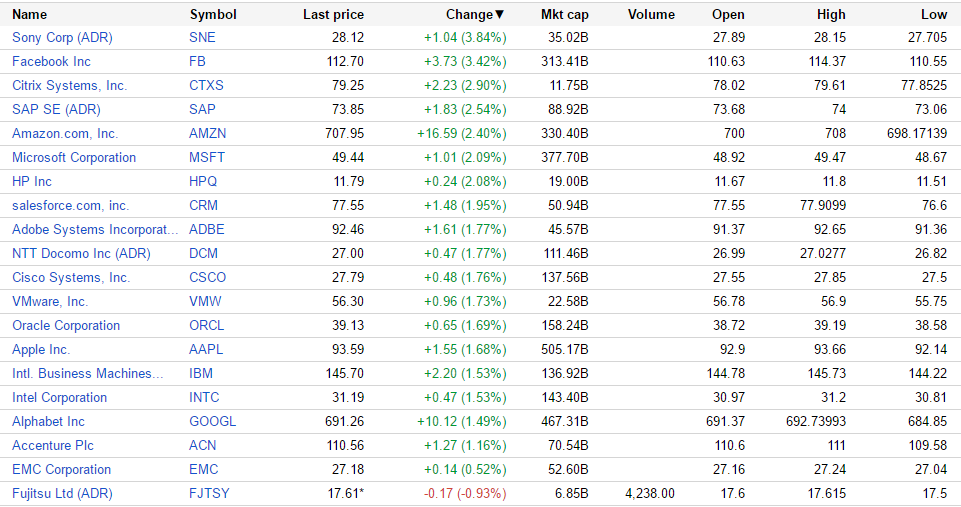
Task: View Cisco Systems, Inc. quote page
Action: 71,277
